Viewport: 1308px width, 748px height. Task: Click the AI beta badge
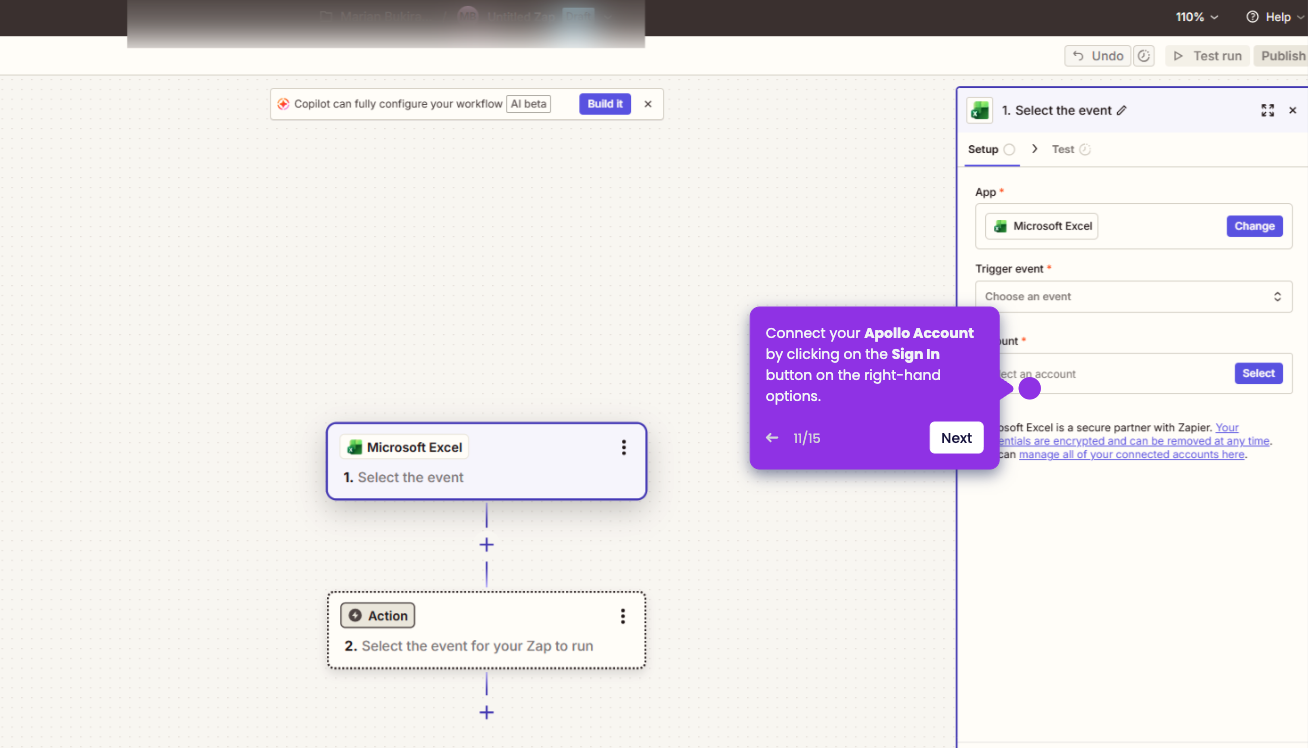point(528,104)
